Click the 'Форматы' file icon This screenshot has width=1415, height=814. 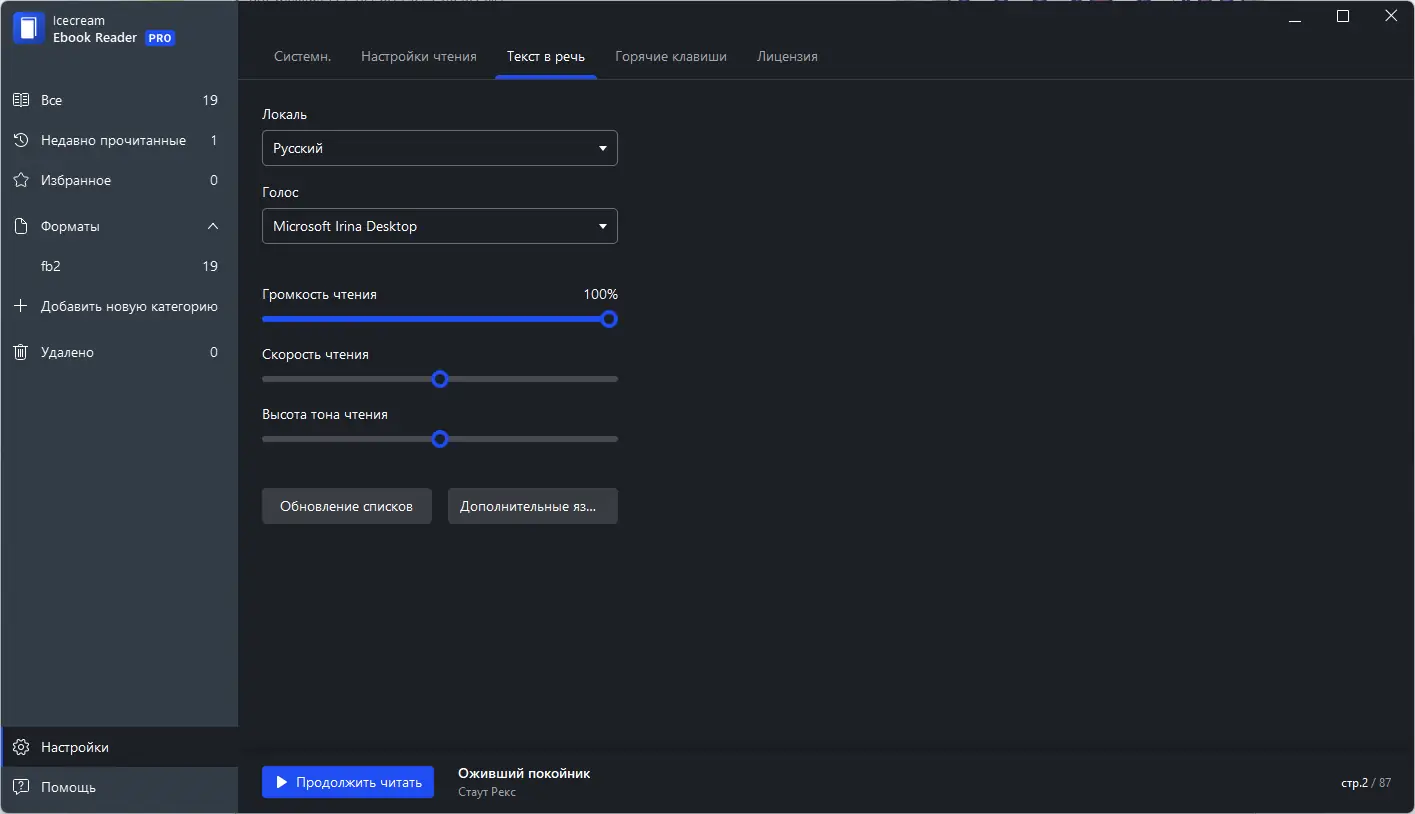pyautogui.click(x=20, y=227)
